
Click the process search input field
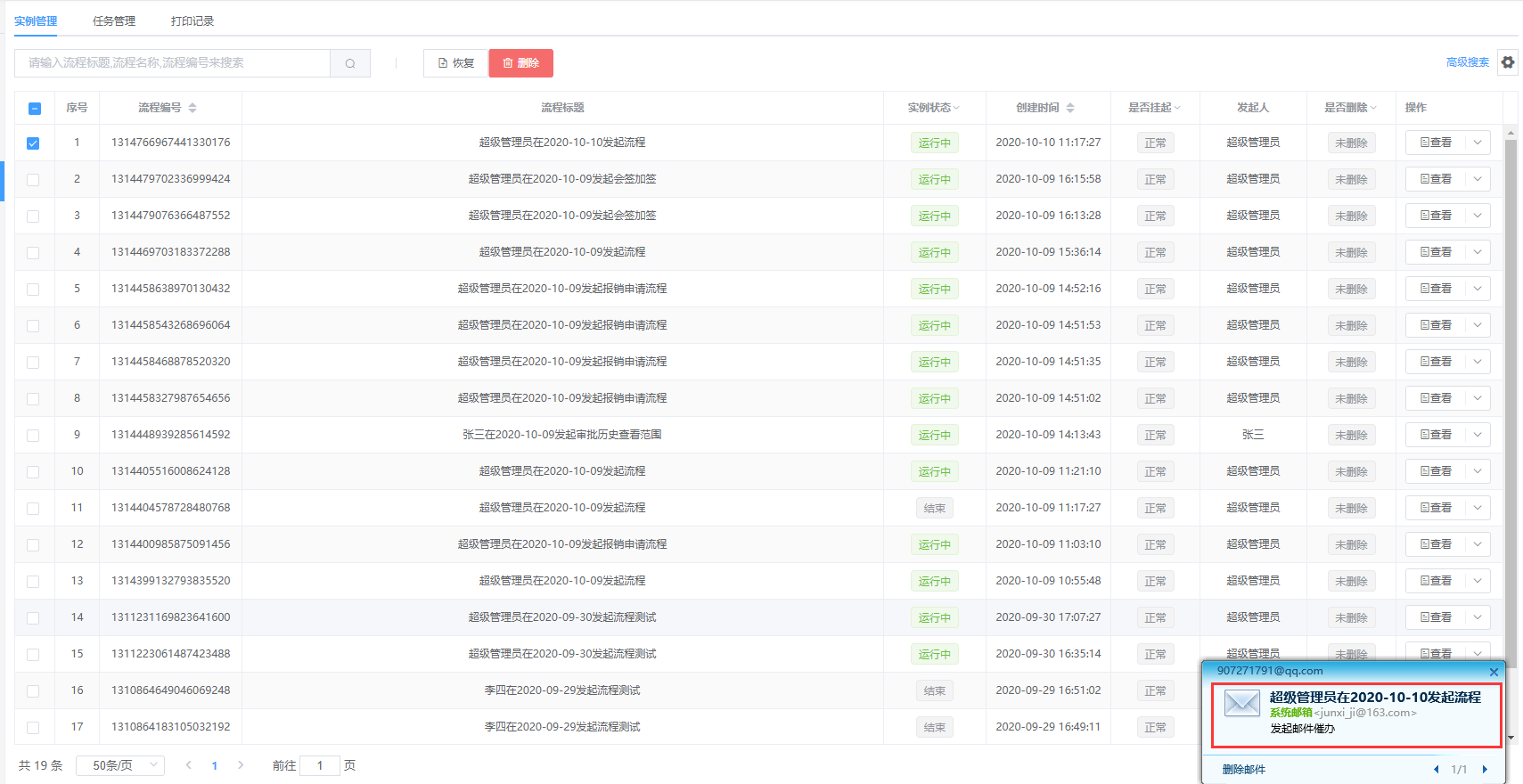[x=172, y=63]
